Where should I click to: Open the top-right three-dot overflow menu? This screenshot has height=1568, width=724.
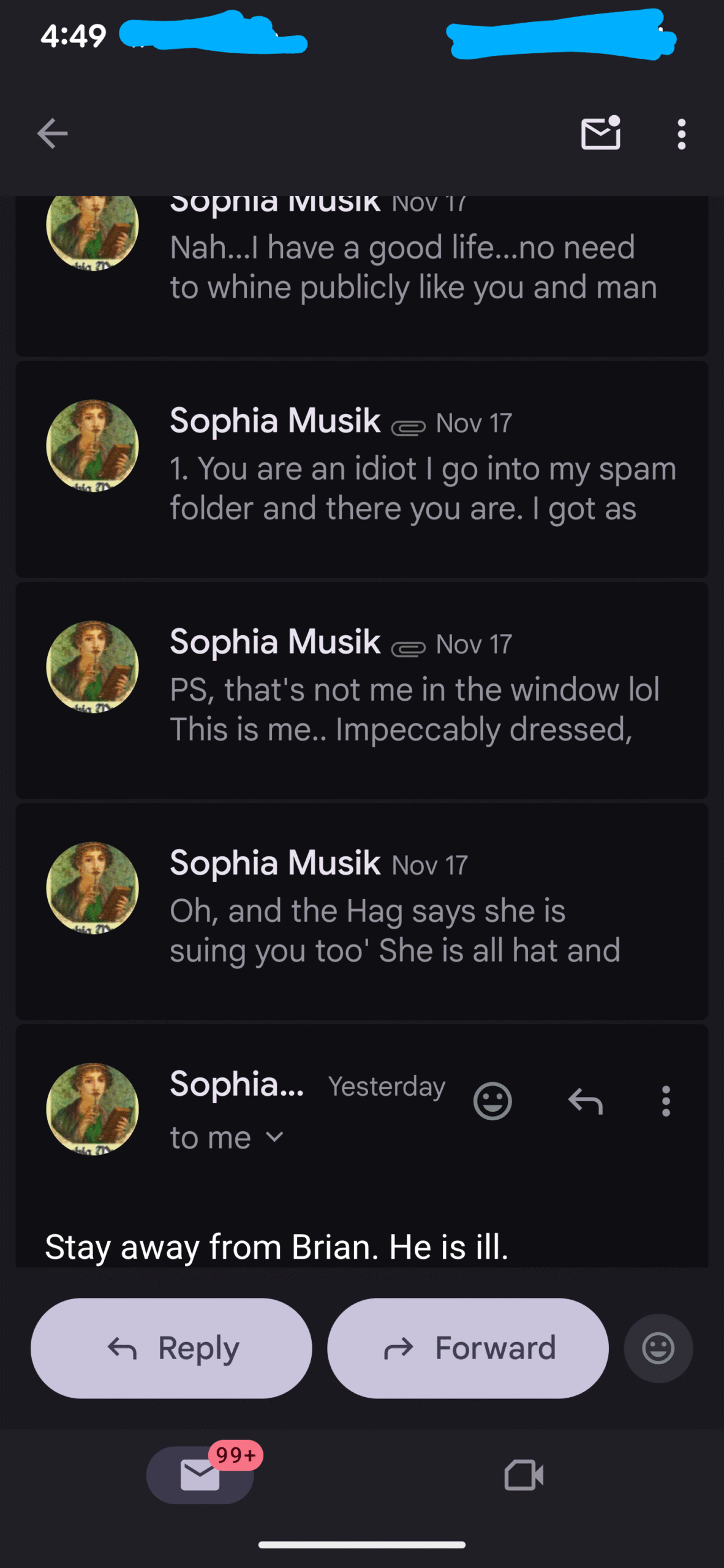tap(681, 134)
